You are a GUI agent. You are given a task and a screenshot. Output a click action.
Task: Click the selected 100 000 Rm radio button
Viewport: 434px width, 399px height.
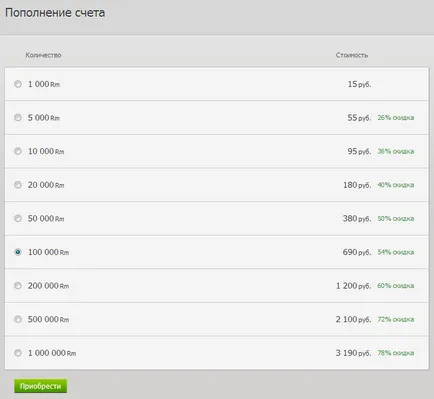click(18, 252)
